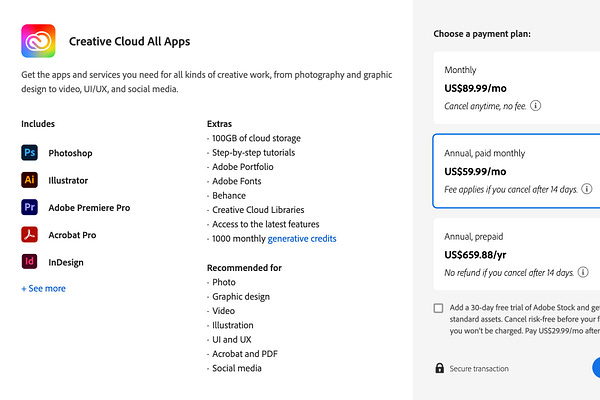Click the UI and UX recommendation item
Screen dimensions: 600x400
click(232, 340)
